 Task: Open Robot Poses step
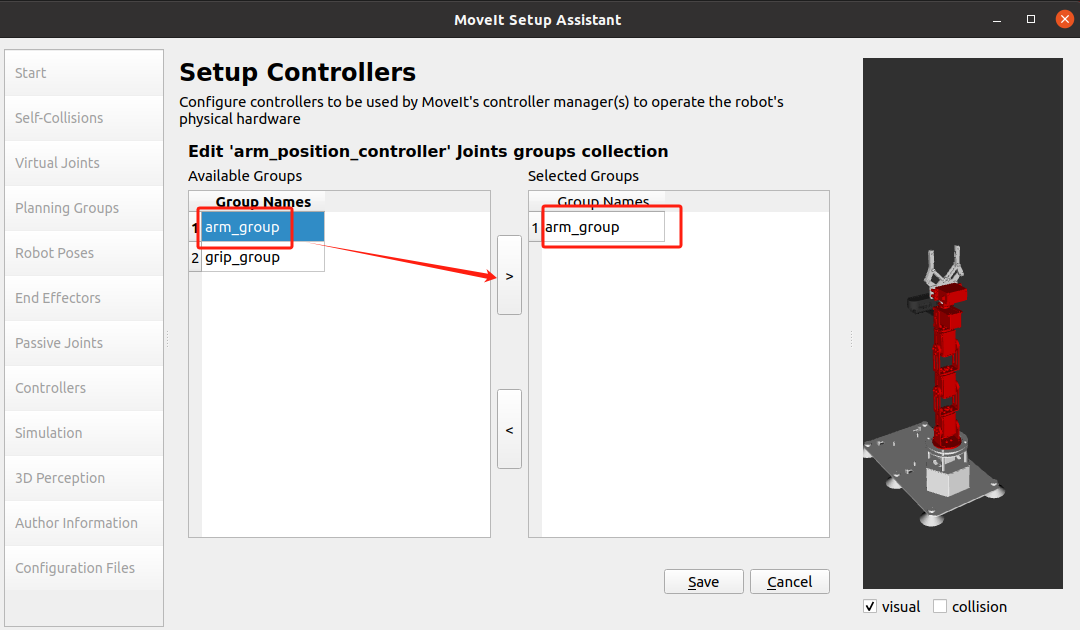pos(84,253)
